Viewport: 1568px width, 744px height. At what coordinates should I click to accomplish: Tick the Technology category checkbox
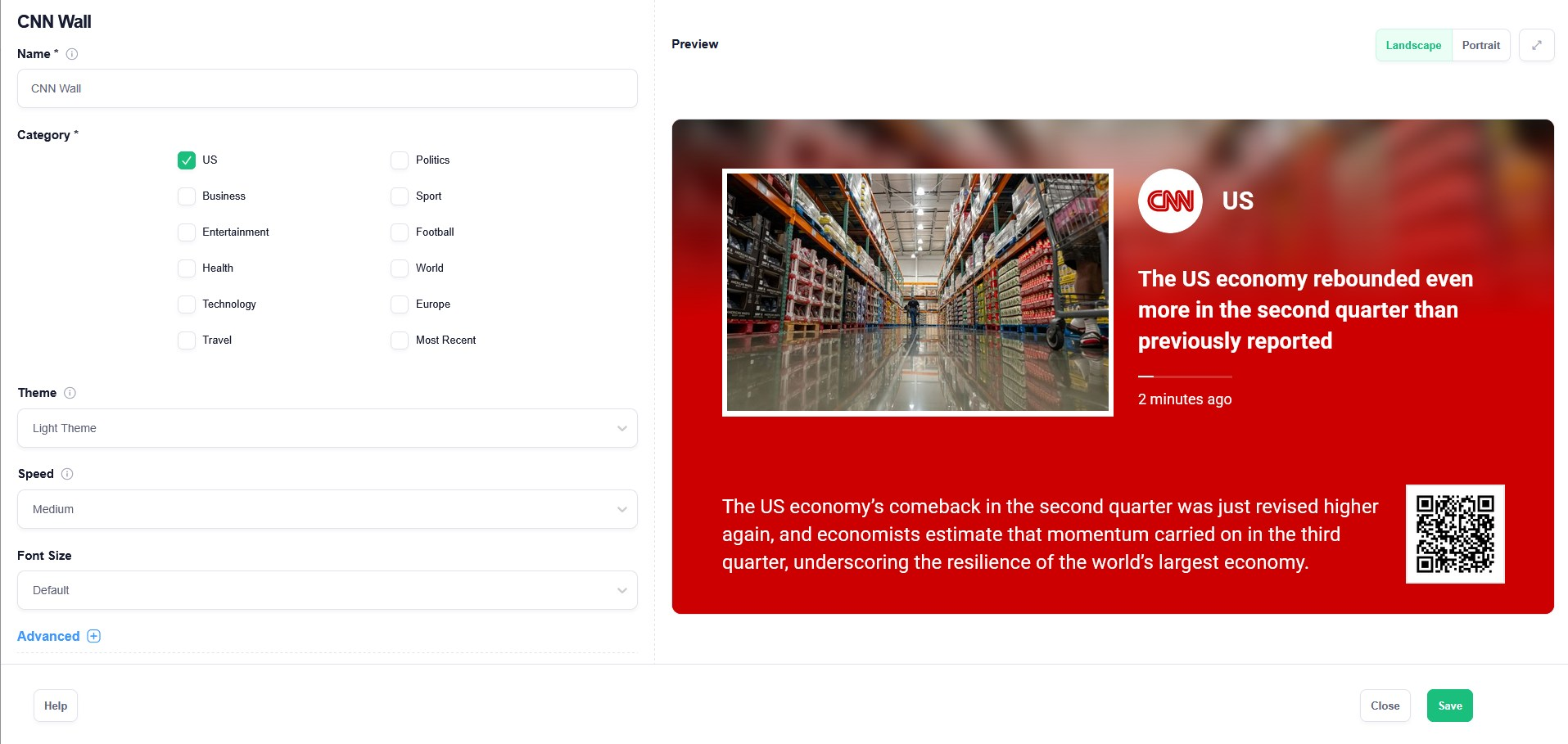click(x=187, y=304)
